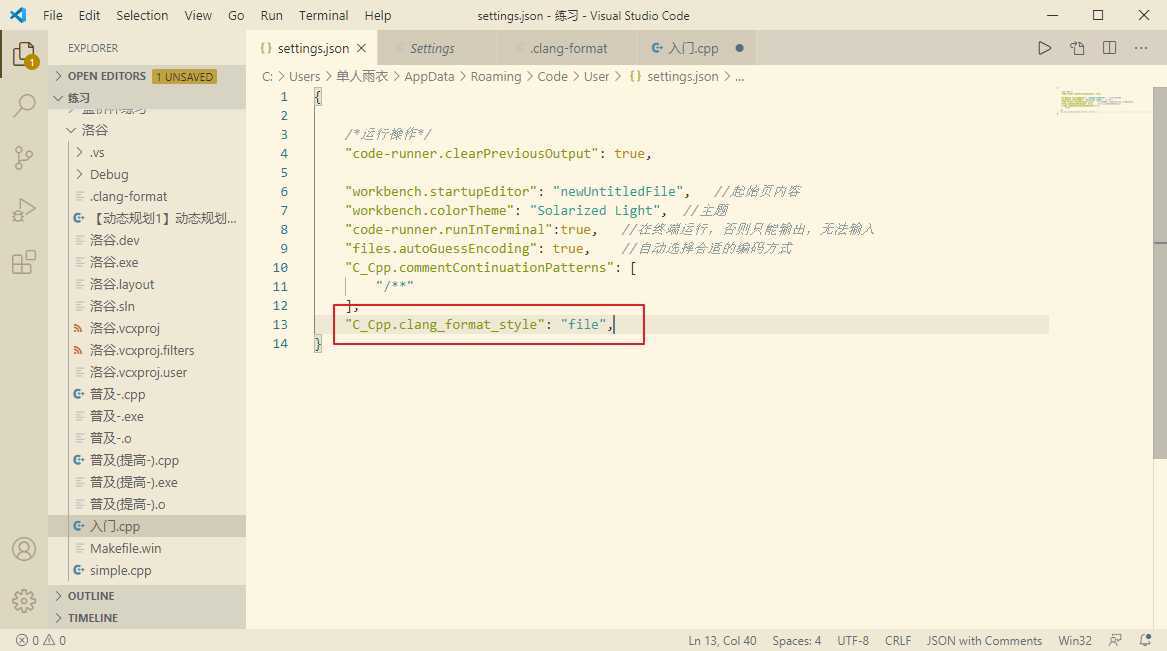The width and height of the screenshot is (1167, 651).
Task: Click the feedback icon in status bar
Action: (x=1115, y=640)
